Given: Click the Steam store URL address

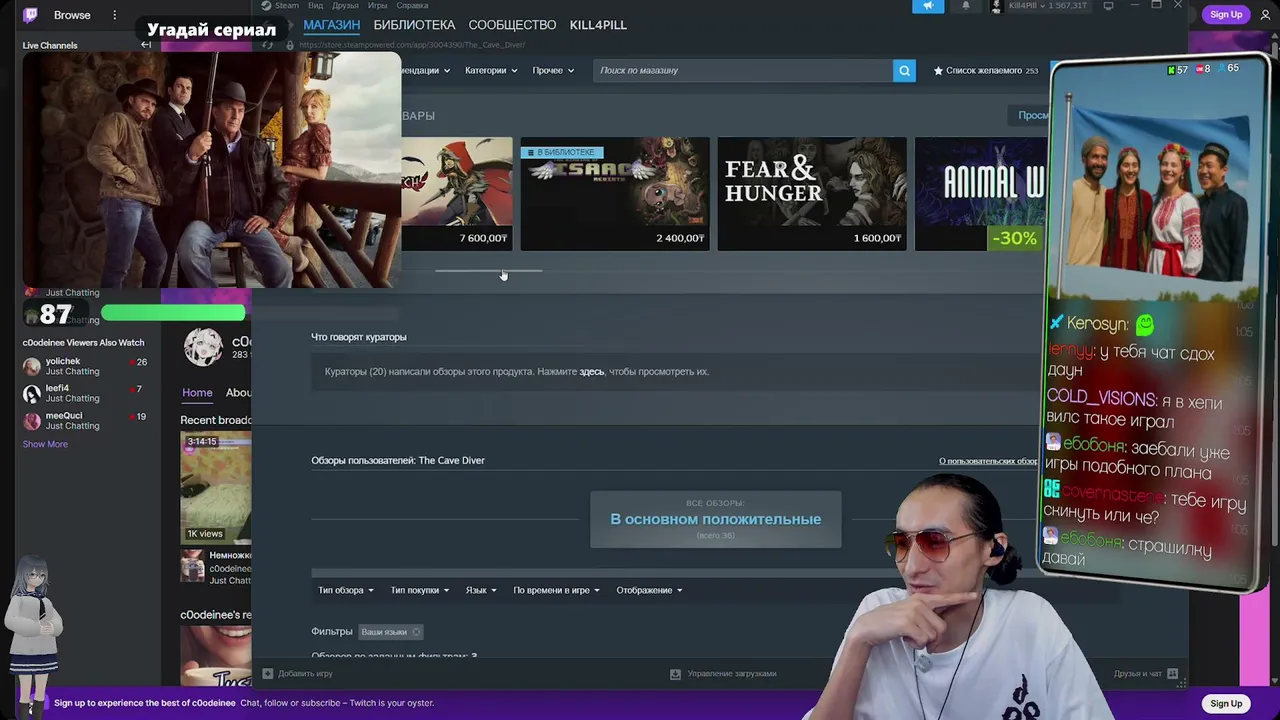Looking at the screenshot, I should tap(412, 45).
